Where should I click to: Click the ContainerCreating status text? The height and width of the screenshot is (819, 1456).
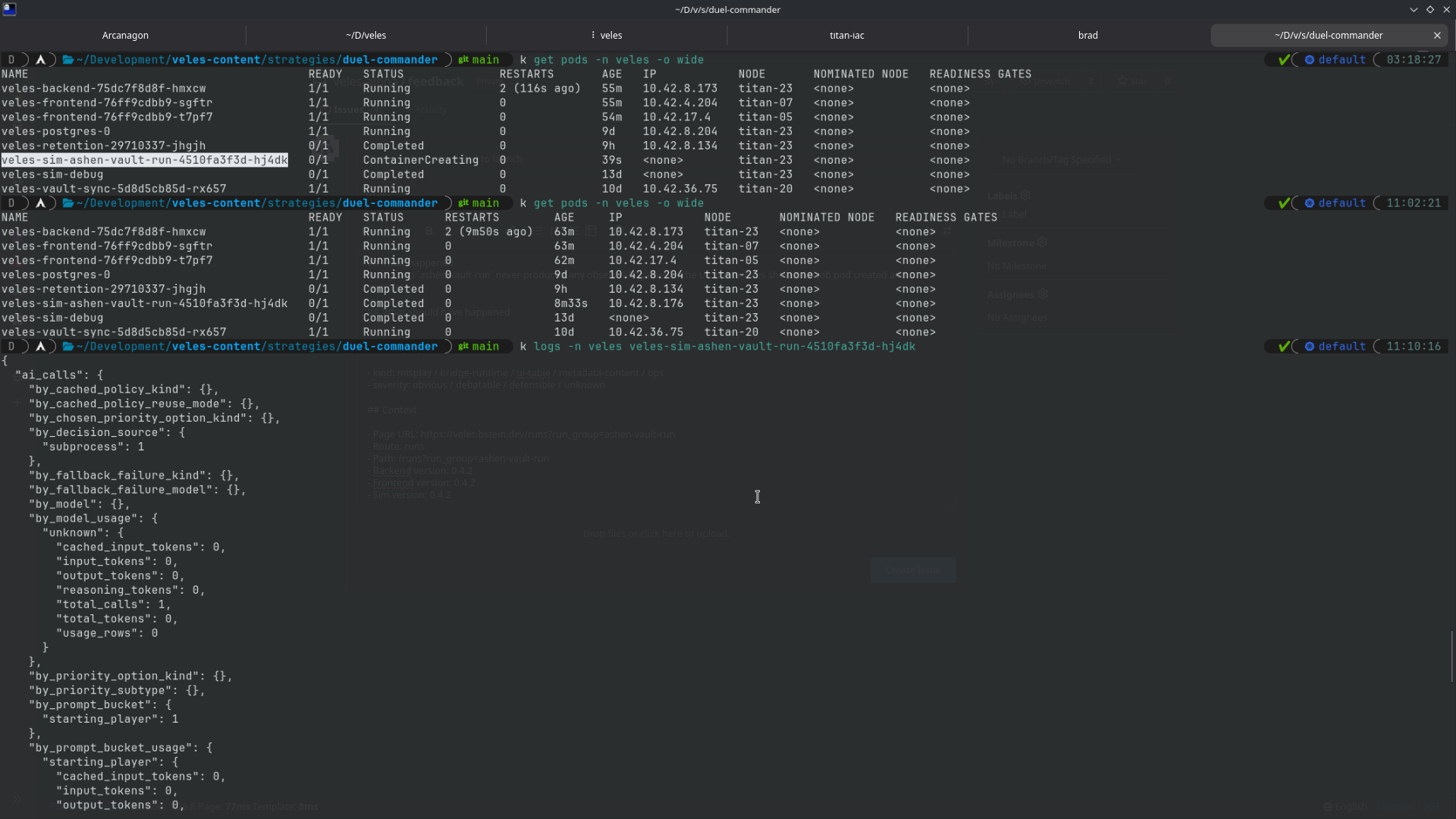pos(421,160)
